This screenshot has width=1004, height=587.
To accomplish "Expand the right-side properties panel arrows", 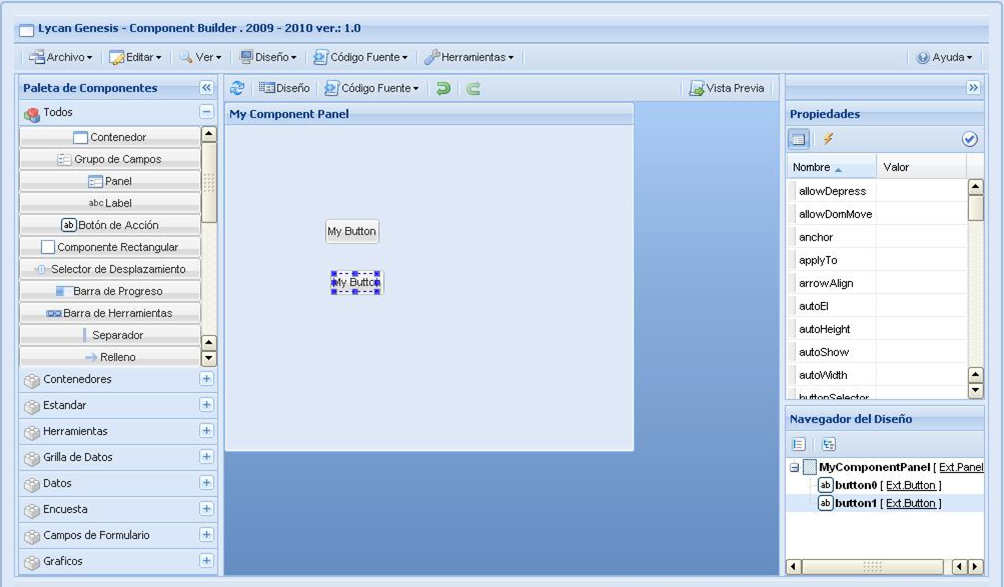I will 973,88.
